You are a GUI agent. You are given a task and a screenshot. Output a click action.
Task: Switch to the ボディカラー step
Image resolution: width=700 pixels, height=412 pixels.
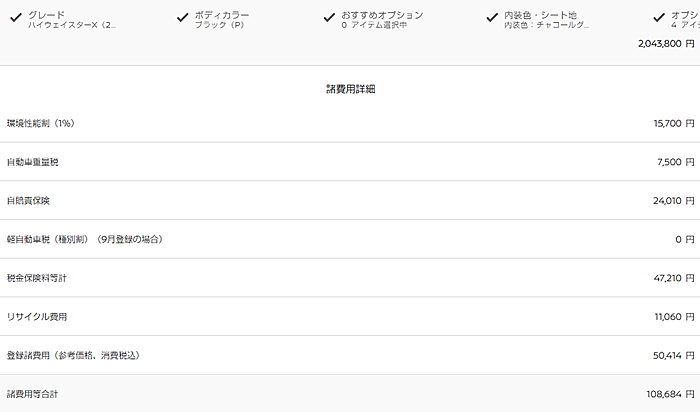tap(221, 15)
